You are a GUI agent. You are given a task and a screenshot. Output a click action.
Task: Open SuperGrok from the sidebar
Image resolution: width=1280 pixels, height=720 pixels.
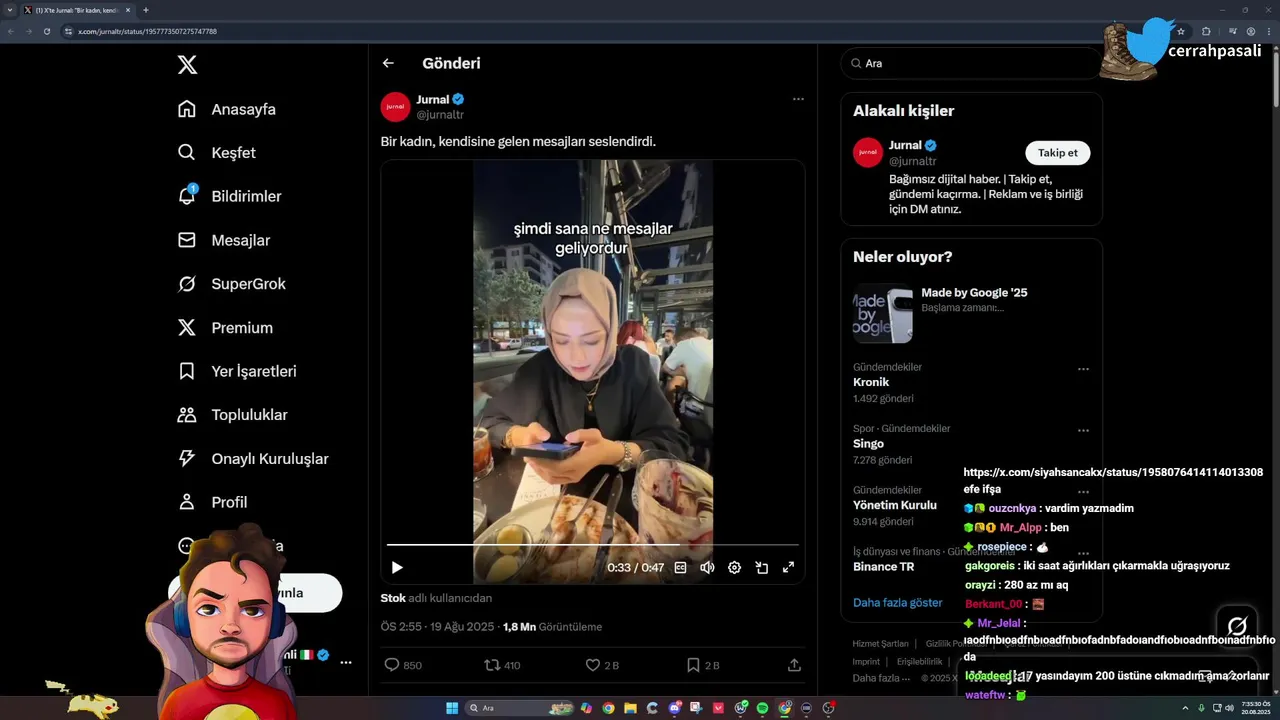click(231, 284)
